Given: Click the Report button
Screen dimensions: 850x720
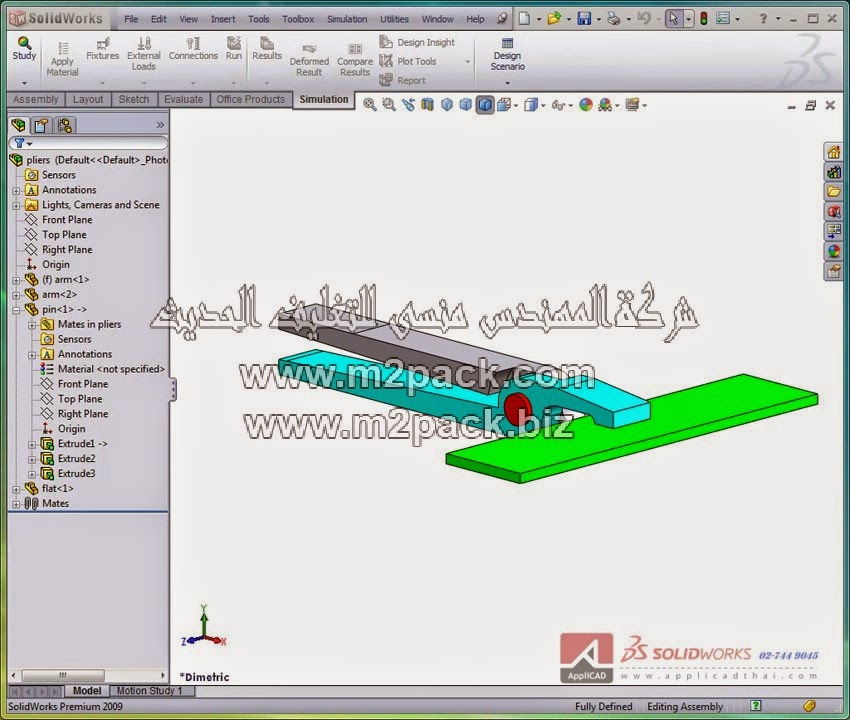Looking at the screenshot, I should click(403, 80).
